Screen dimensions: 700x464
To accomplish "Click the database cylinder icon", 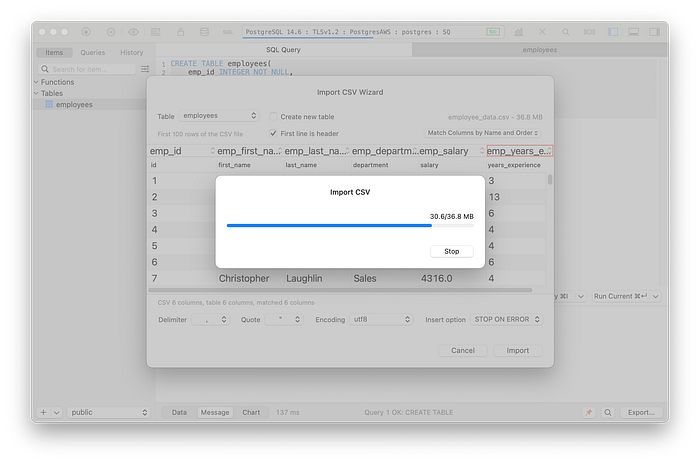I will [204, 32].
